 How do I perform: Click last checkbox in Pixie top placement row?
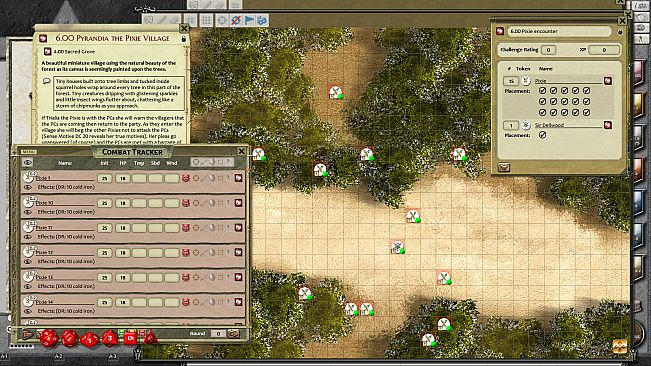click(x=586, y=90)
